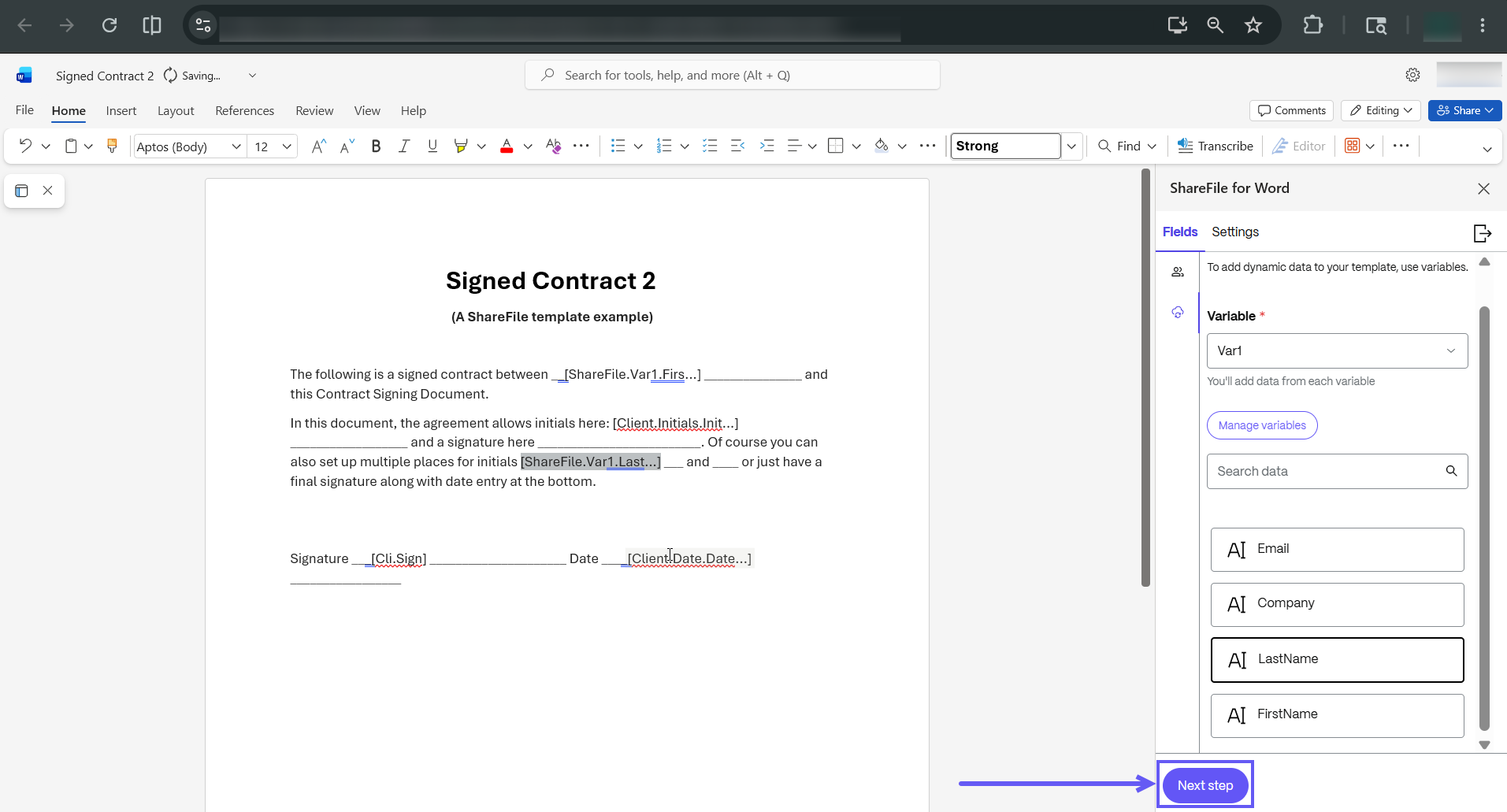This screenshot has height=812, width=1507.
Task: Click the add-ins grid icon in toolbar
Action: 1352,146
